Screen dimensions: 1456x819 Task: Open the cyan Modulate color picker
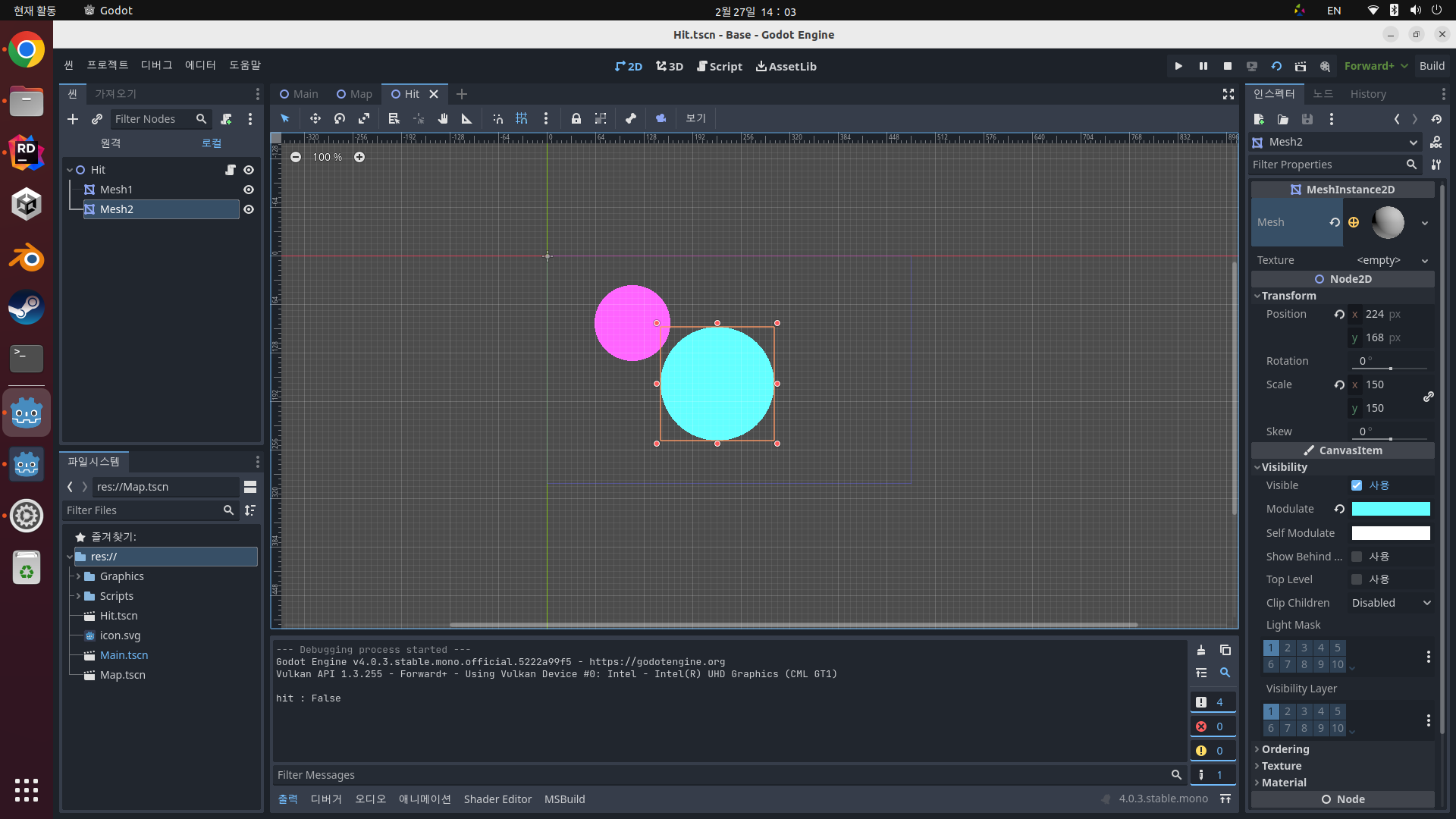pyautogui.click(x=1391, y=509)
